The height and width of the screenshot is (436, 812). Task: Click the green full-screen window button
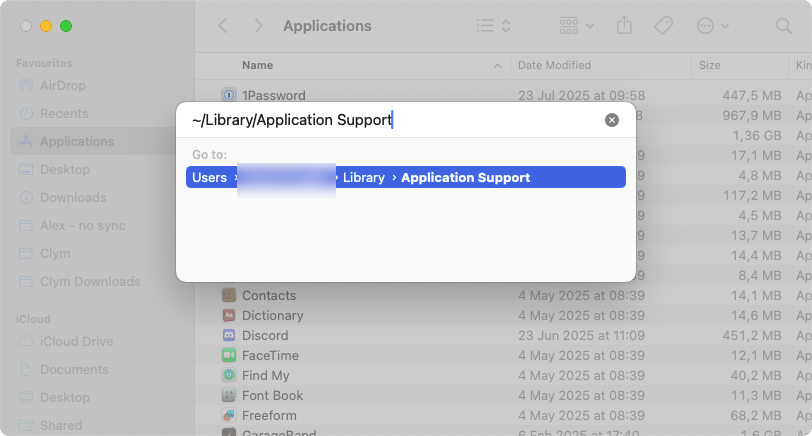(x=66, y=26)
